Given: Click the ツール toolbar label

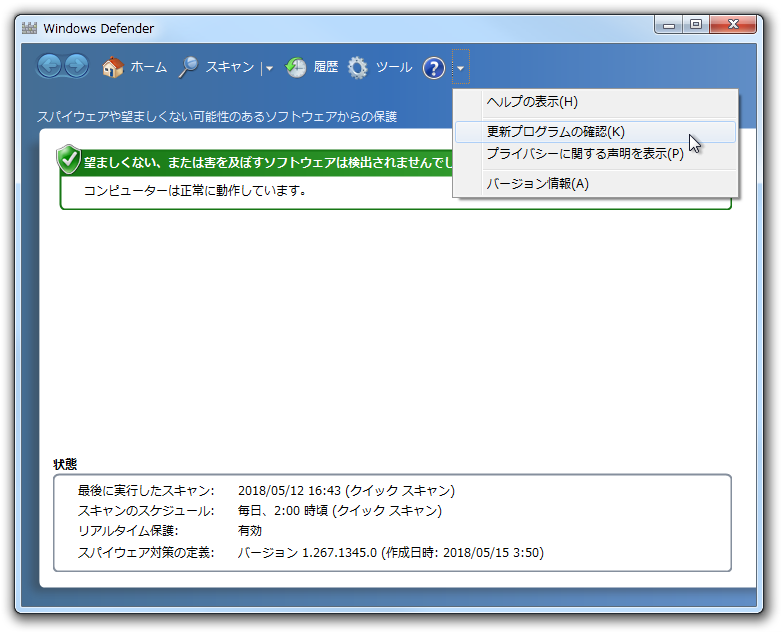Looking at the screenshot, I should tap(393, 67).
